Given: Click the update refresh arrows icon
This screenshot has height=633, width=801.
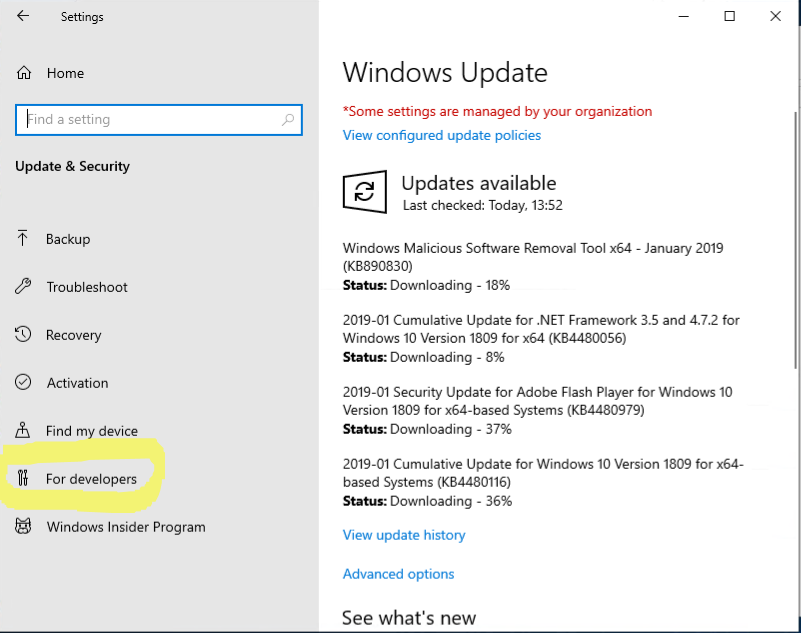Looking at the screenshot, I should 365,192.
